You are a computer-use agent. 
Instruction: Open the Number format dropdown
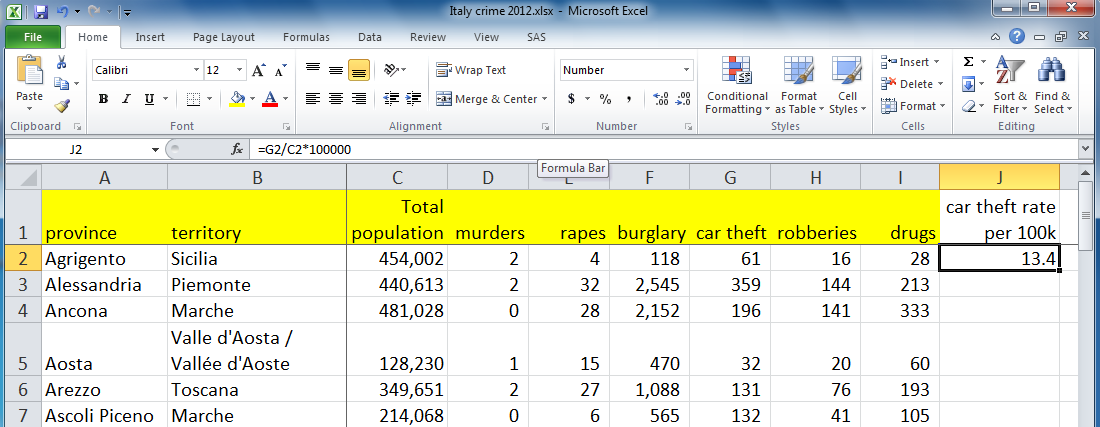(x=686, y=70)
